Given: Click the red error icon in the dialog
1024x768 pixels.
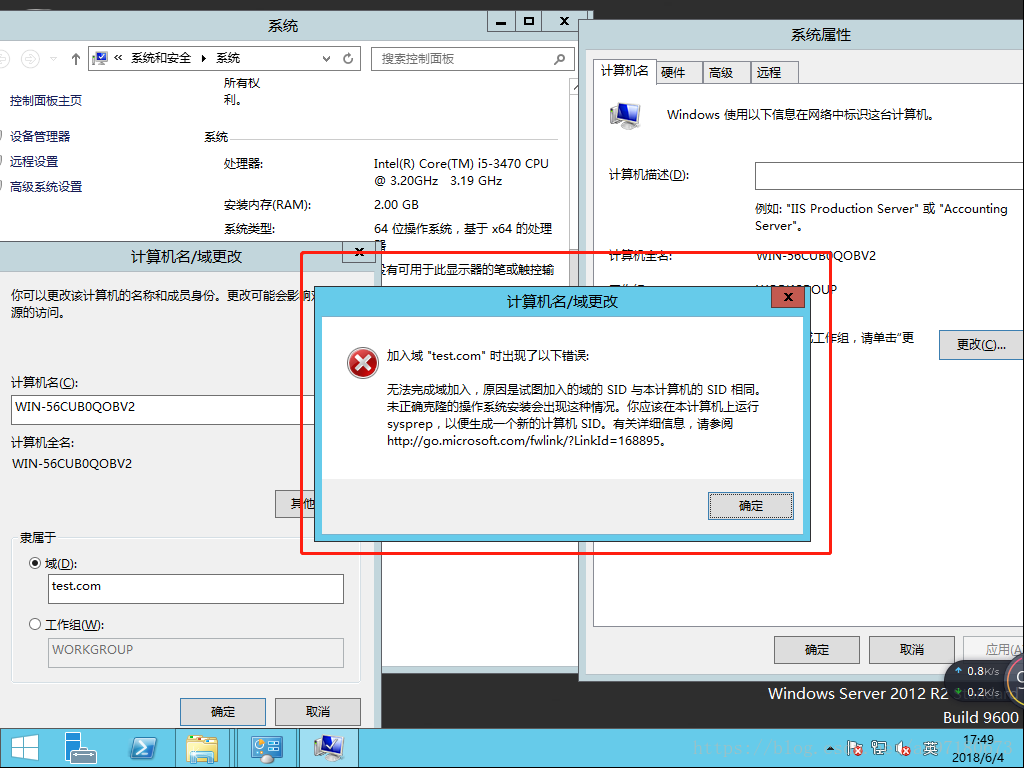Looking at the screenshot, I should [362, 362].
